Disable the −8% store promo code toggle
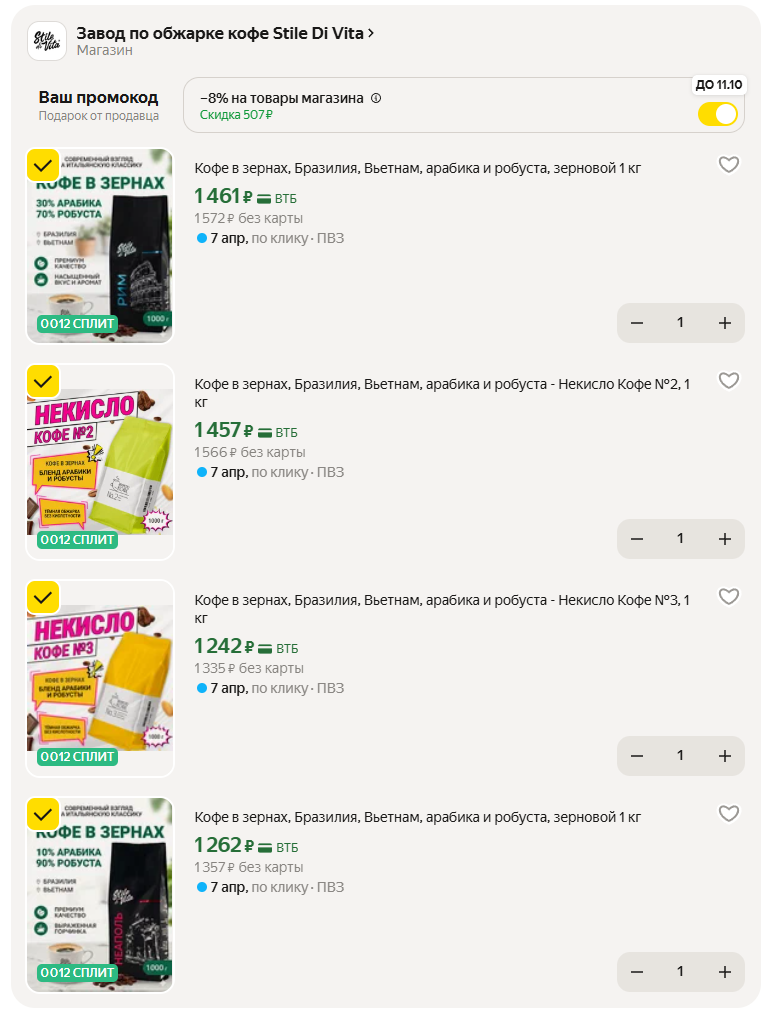 [x=717, y=114]
